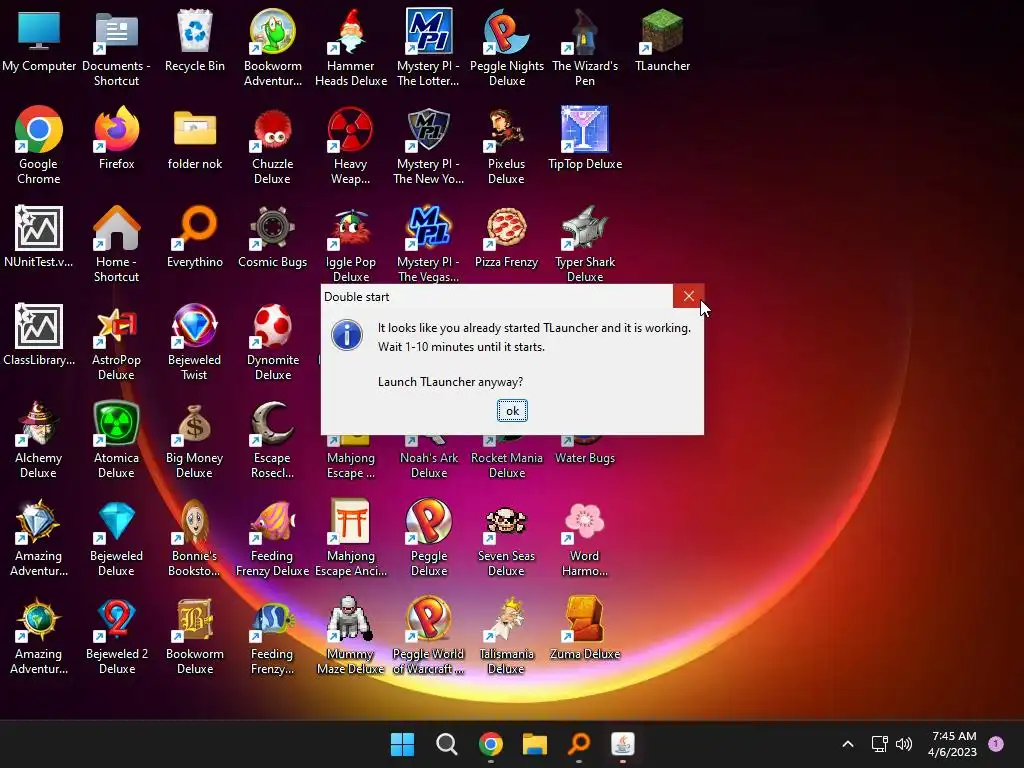The image size is (1024, 768).
Task: Select the ClassLibrary file icon
Action: point(39,334)
